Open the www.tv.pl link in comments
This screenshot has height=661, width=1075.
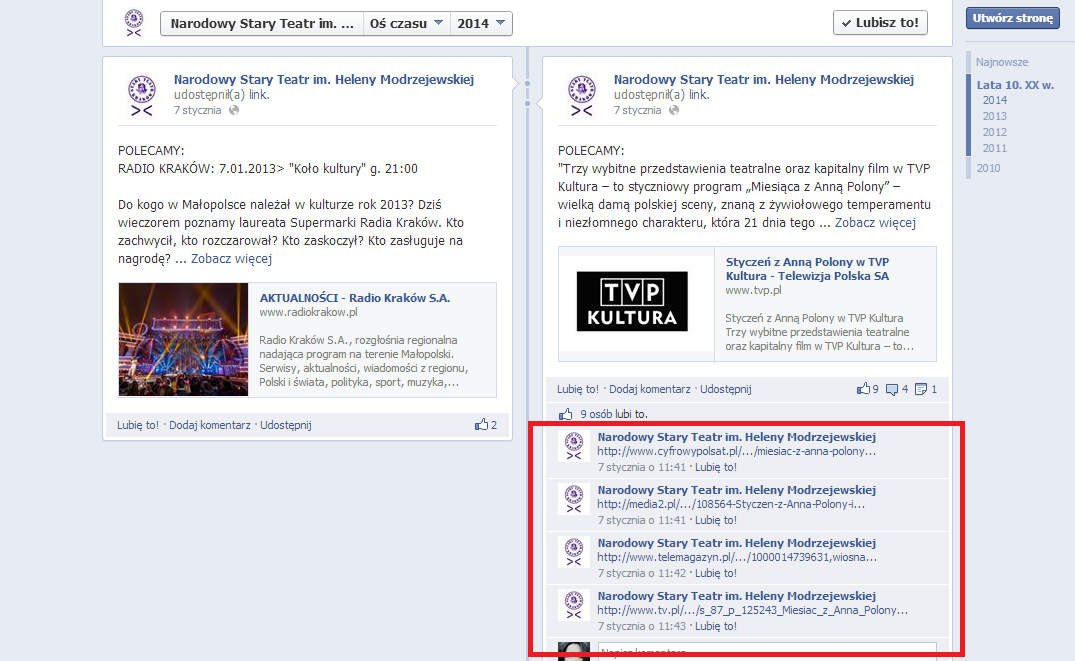(752, 610)
